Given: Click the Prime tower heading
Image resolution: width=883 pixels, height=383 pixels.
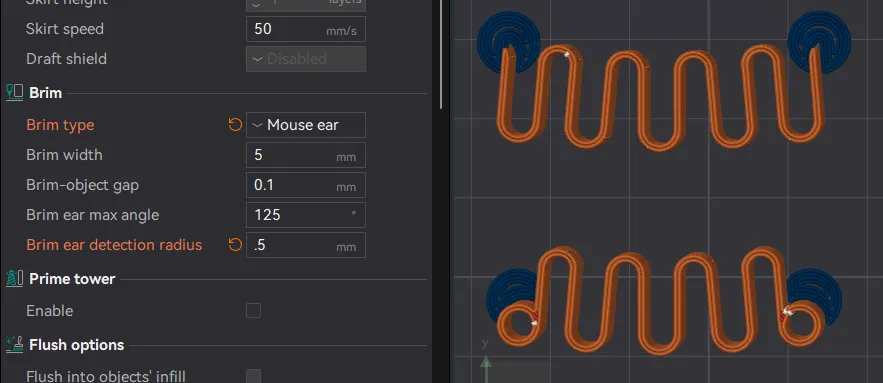Looking at the screenshot, I should 72,279.
